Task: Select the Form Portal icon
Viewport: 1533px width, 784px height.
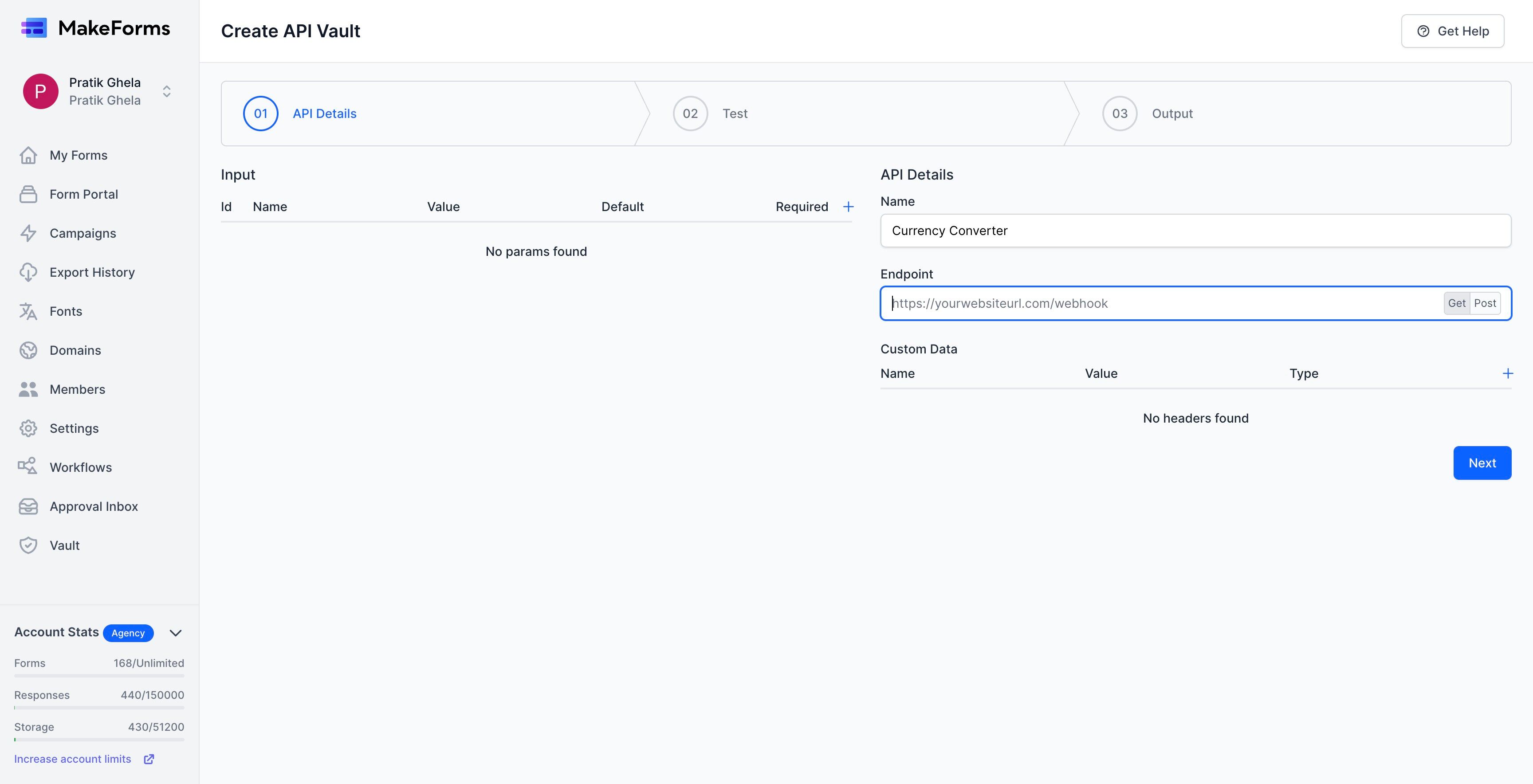Action: click(28, 194)
